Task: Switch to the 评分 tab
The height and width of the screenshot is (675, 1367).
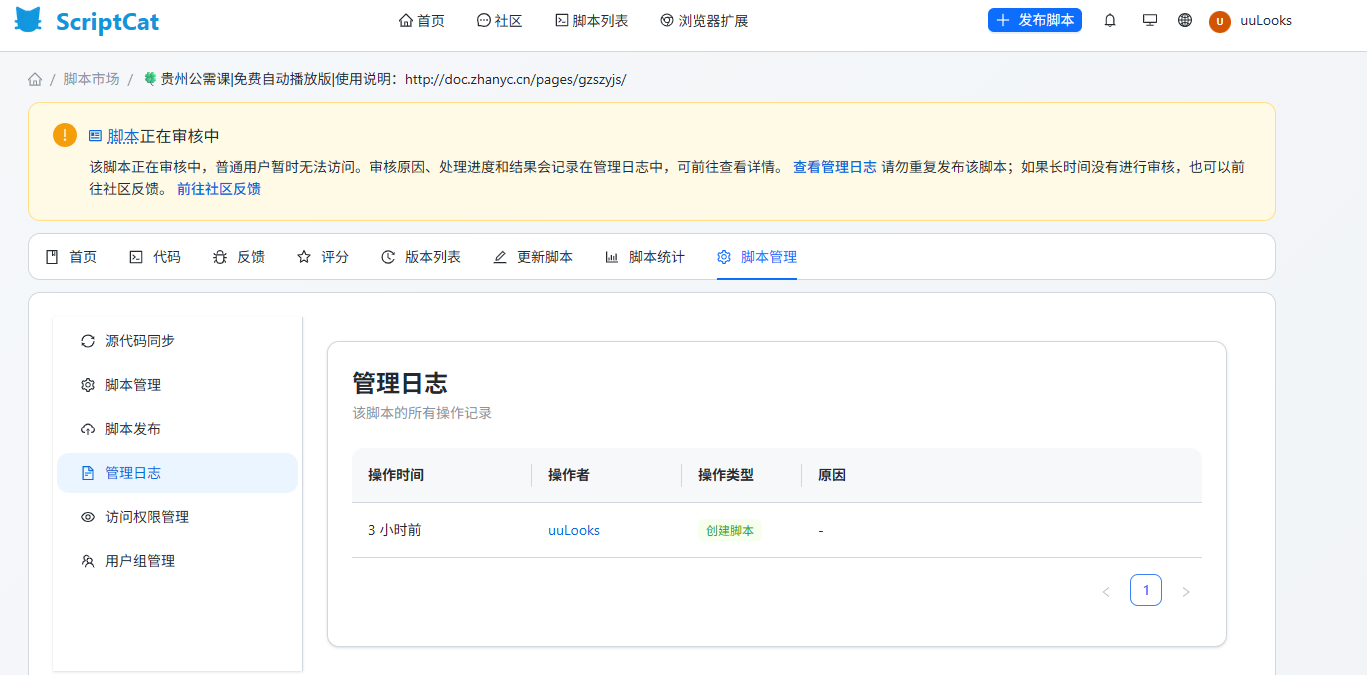Action: pos(323,257)
